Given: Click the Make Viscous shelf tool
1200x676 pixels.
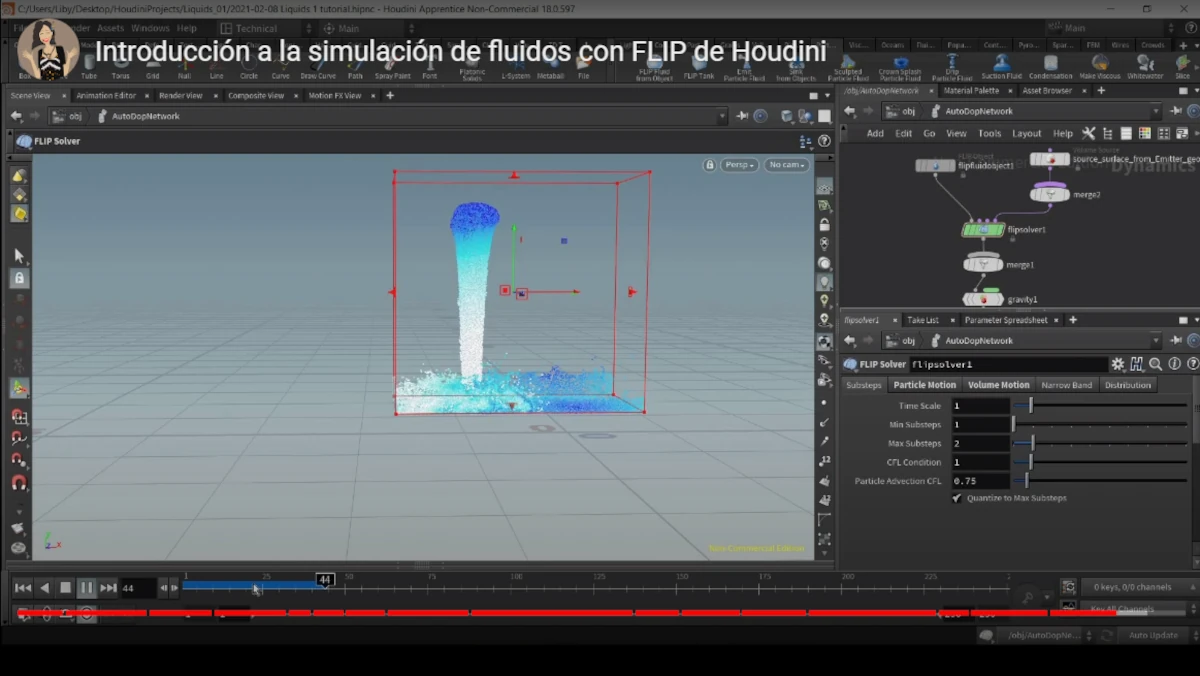Looking at the screenshot, I should click(1100, 68).
